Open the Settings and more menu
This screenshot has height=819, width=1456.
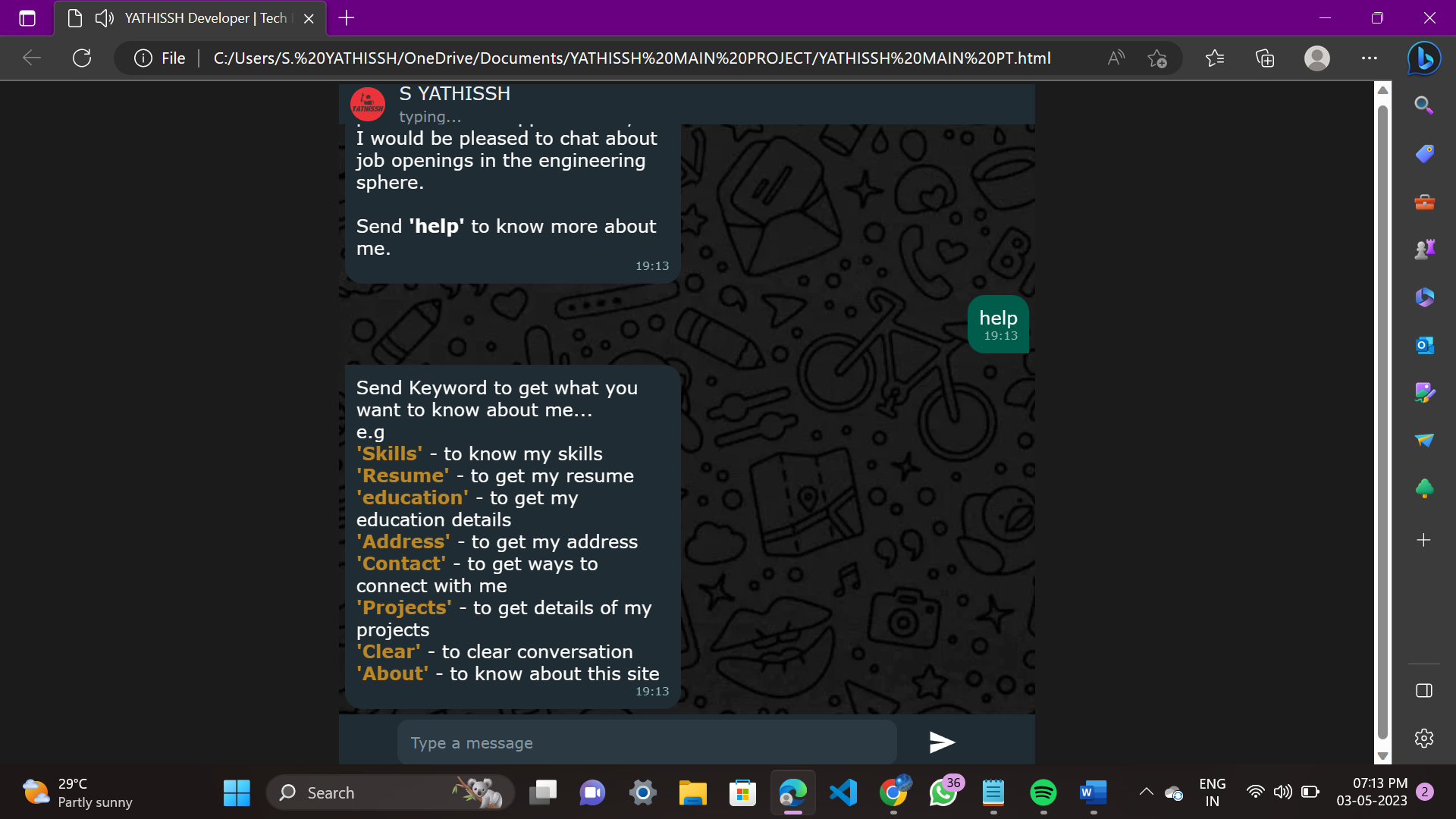click(x=1369, y=58)
